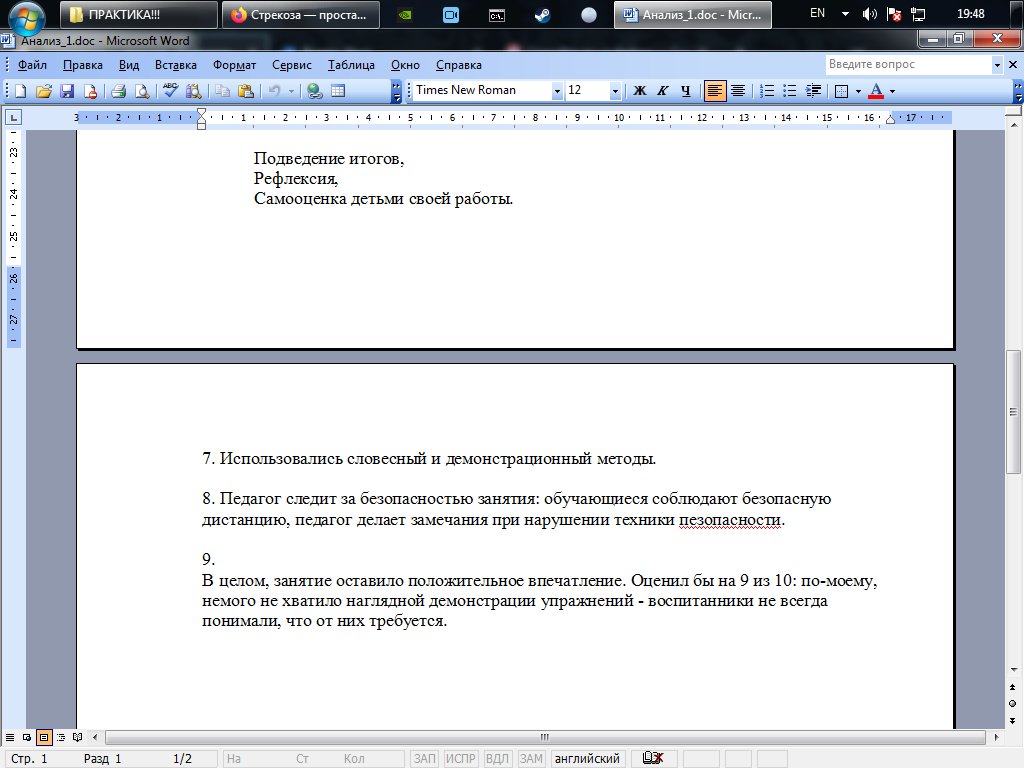The height and width of the screenshot is (768, 1024).
Task: Click the Open file folder icon
Action: tap(44, 91)
